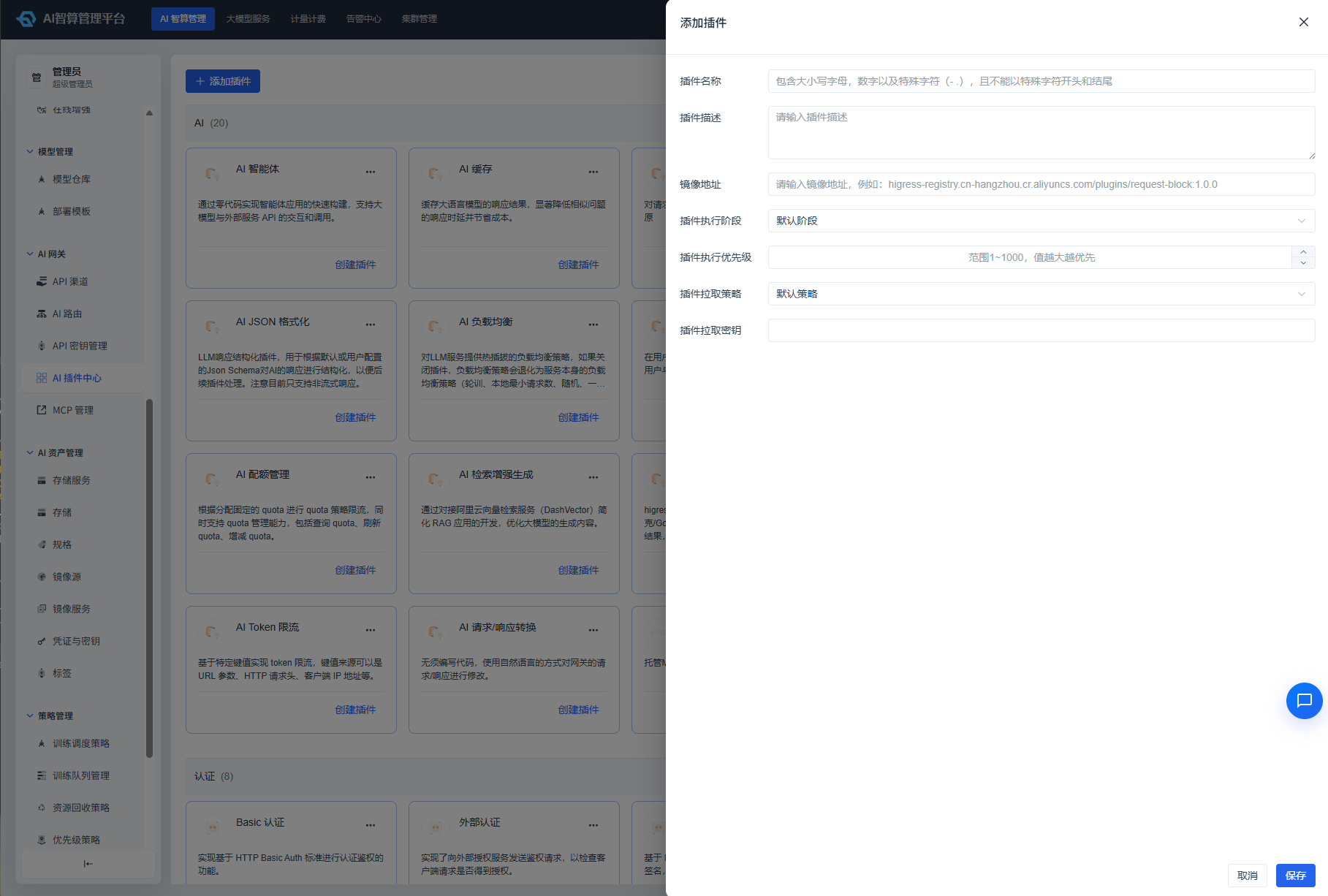The width and height of the screenshot is (1328, 896).
Task: Collapse the AI 网关 sidebar group
Action: point(30,254)
